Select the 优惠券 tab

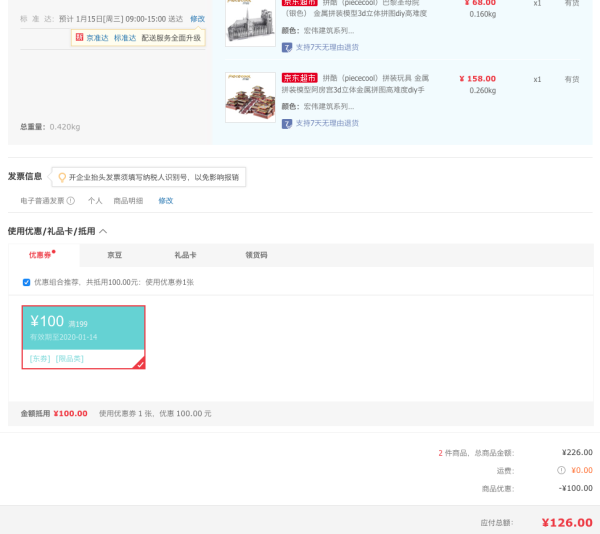[44, 255]
